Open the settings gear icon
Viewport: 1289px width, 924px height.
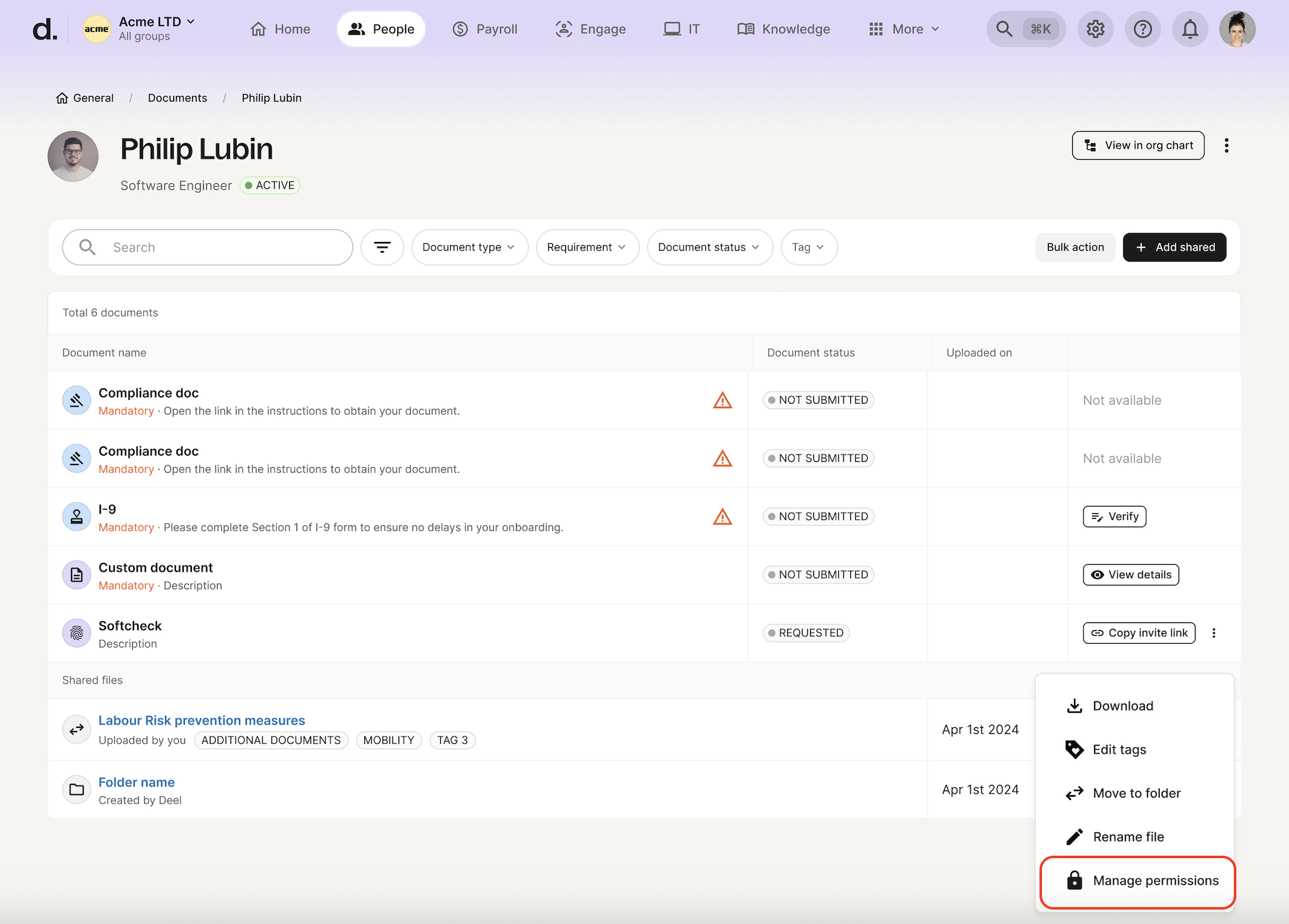1095,29
